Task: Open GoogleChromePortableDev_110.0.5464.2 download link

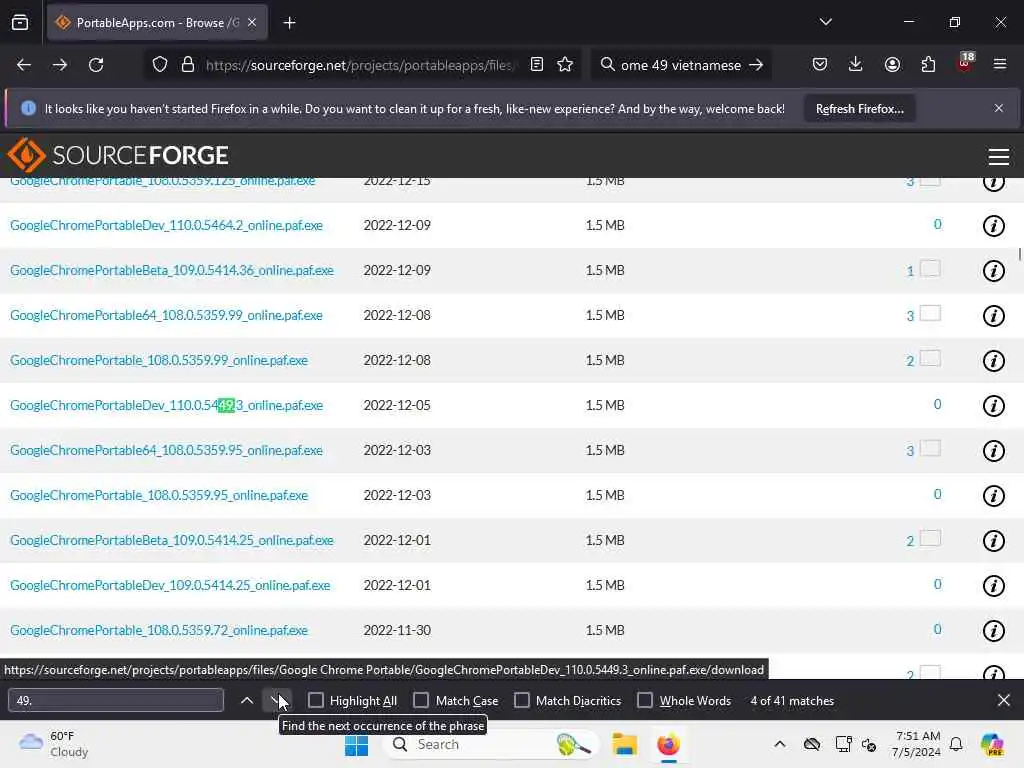Action: pos(167,225)
